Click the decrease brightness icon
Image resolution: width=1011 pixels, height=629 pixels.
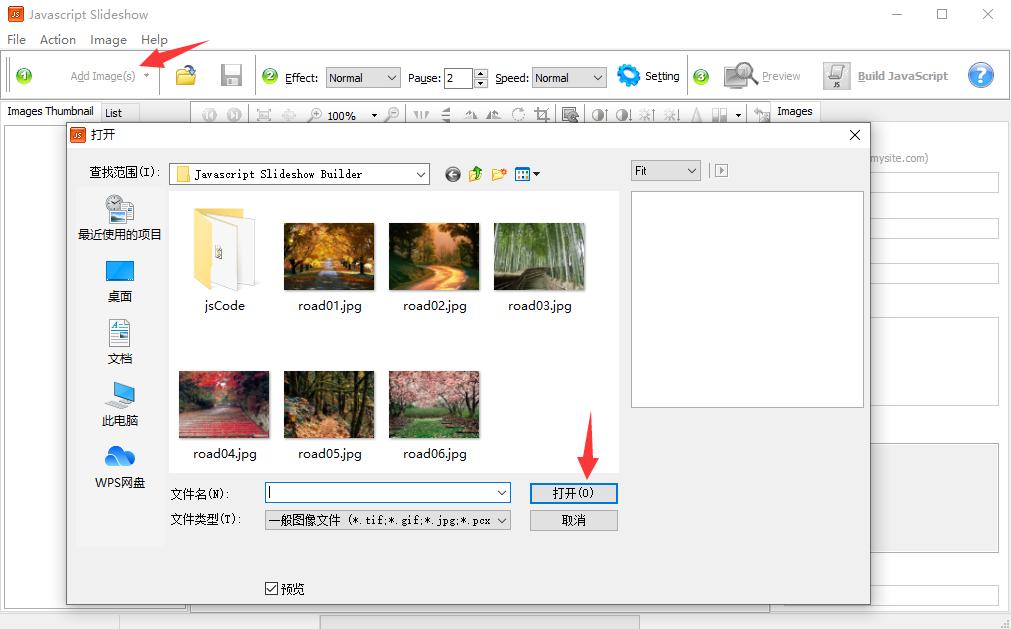click(x=672, y=115)
